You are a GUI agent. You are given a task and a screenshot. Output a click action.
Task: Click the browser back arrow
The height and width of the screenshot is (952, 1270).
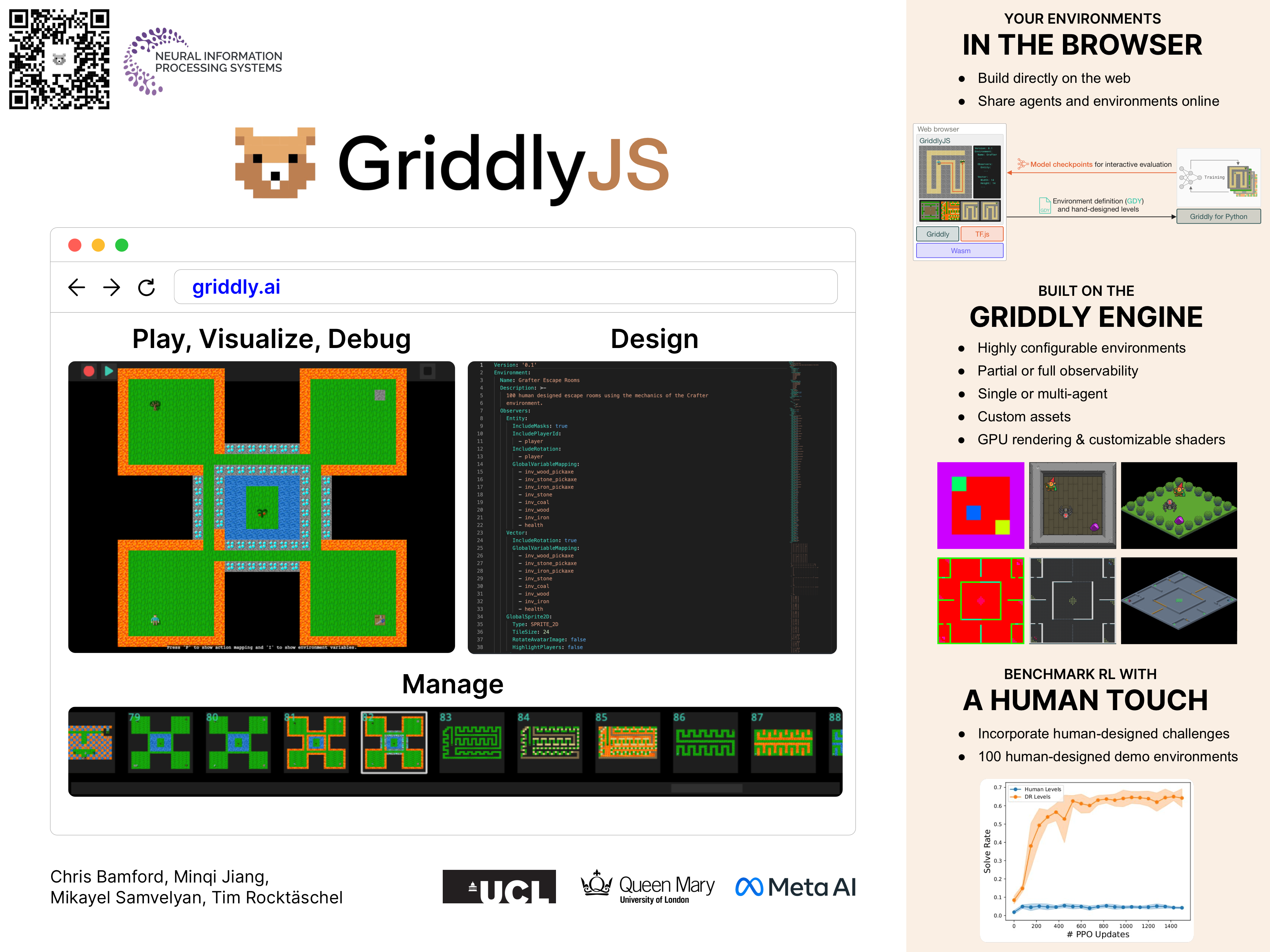76,287
